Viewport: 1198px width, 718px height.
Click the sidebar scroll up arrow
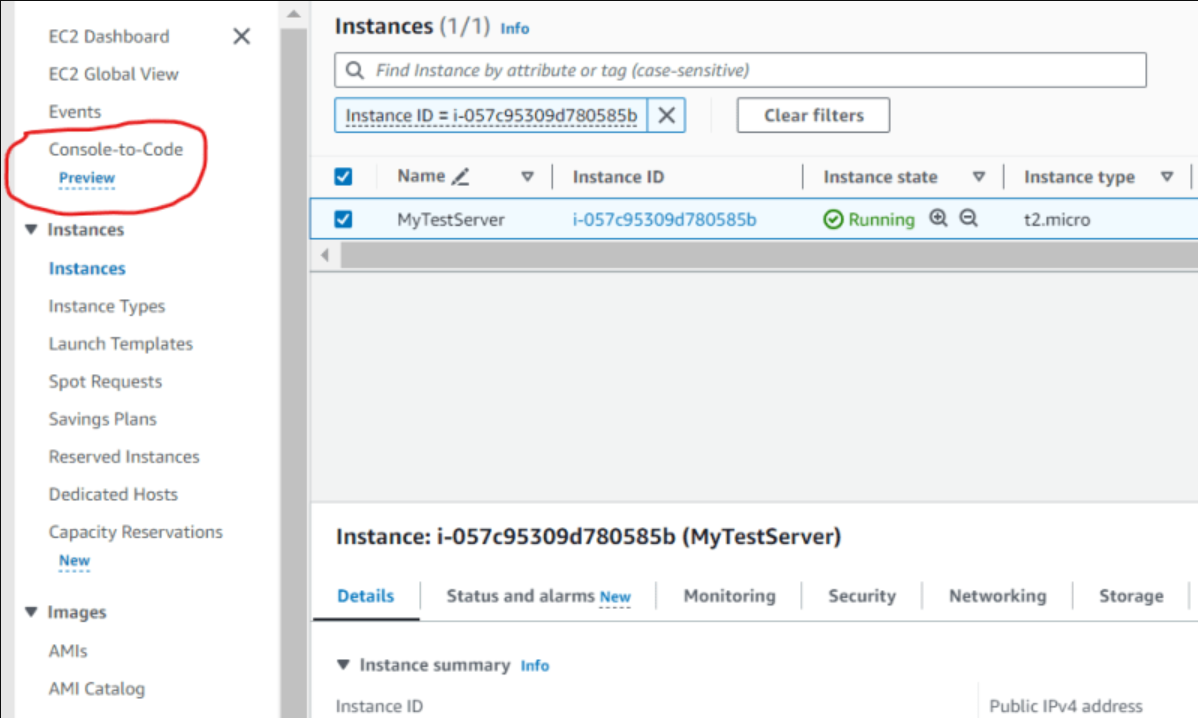[x=293, y=15]
